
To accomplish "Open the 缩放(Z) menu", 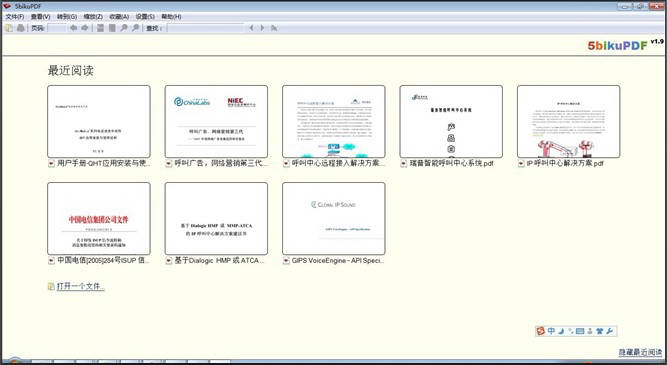I will coord(93,17).
